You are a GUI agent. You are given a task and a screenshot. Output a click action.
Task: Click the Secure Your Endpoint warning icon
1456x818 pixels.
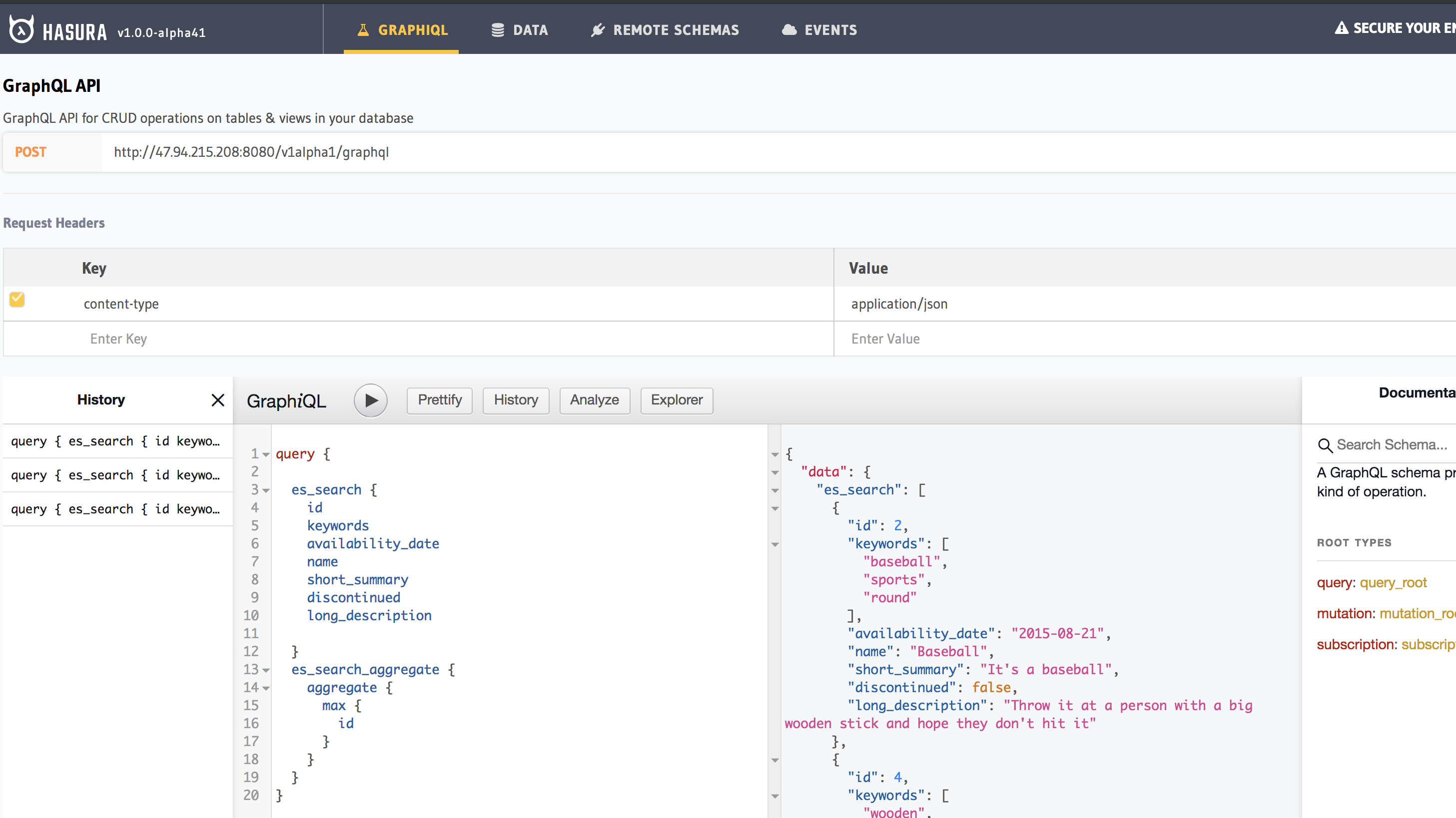(x=1341, y=28)
